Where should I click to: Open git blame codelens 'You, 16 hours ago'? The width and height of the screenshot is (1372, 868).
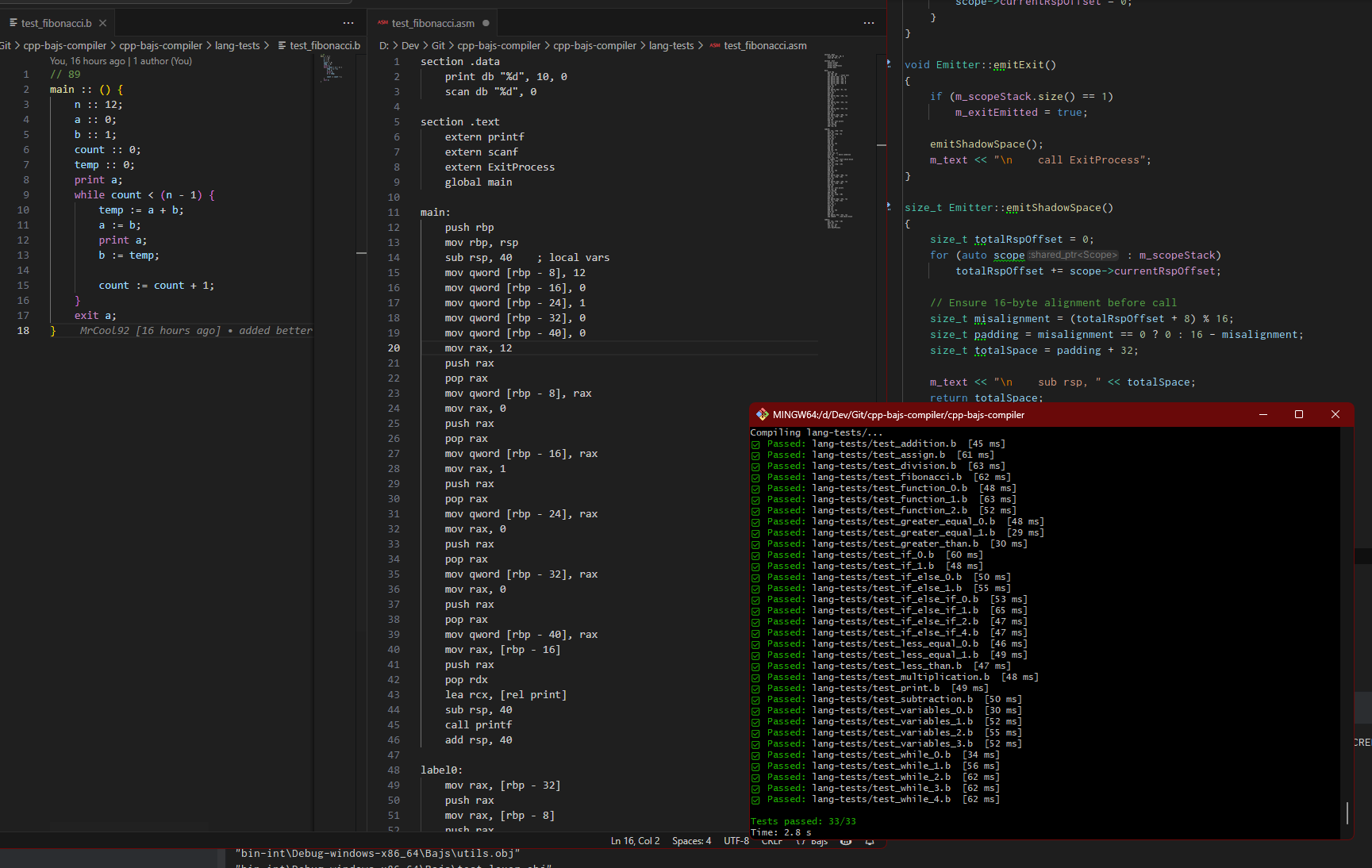pos(87,61)
